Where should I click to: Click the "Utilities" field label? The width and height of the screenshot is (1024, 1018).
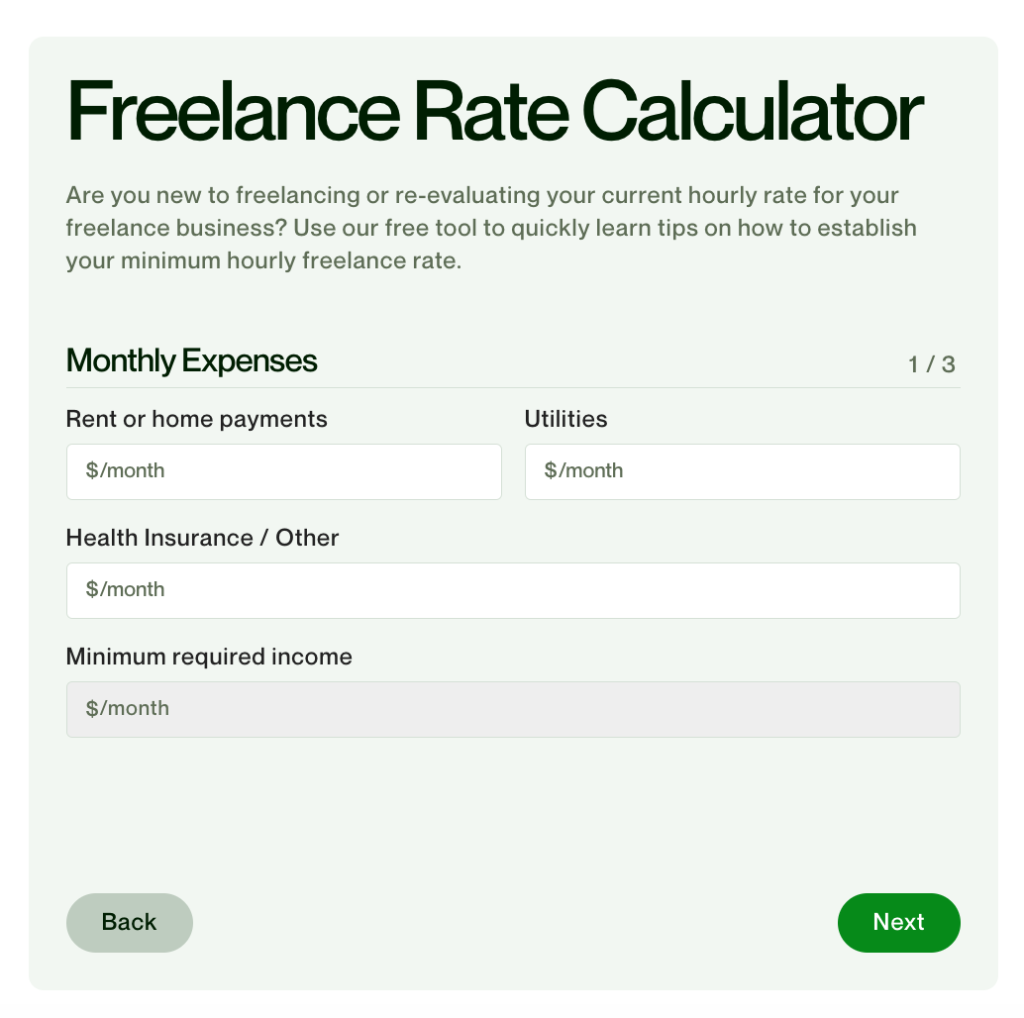(565, 419)
